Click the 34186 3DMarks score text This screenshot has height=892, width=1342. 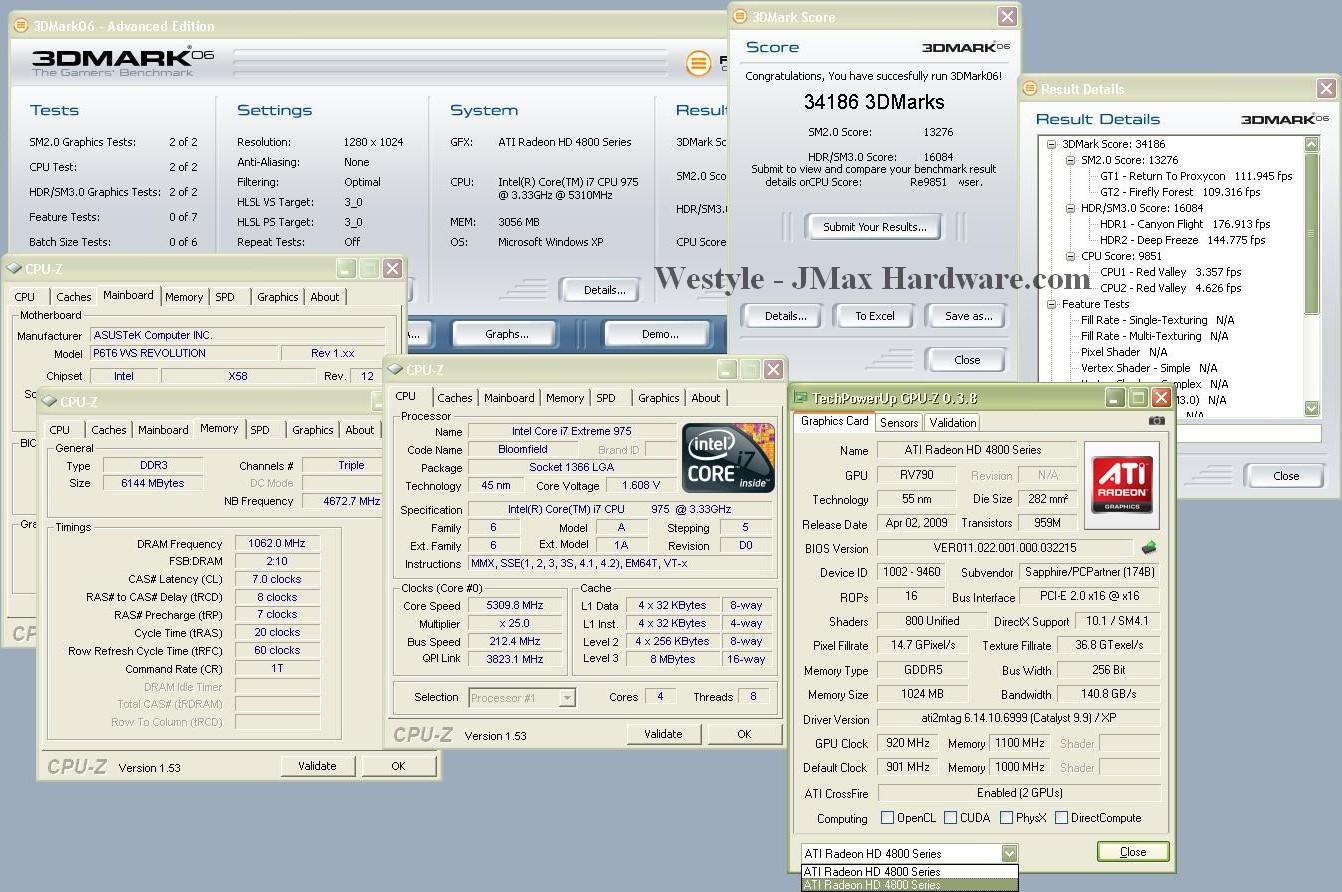(874, 102)
